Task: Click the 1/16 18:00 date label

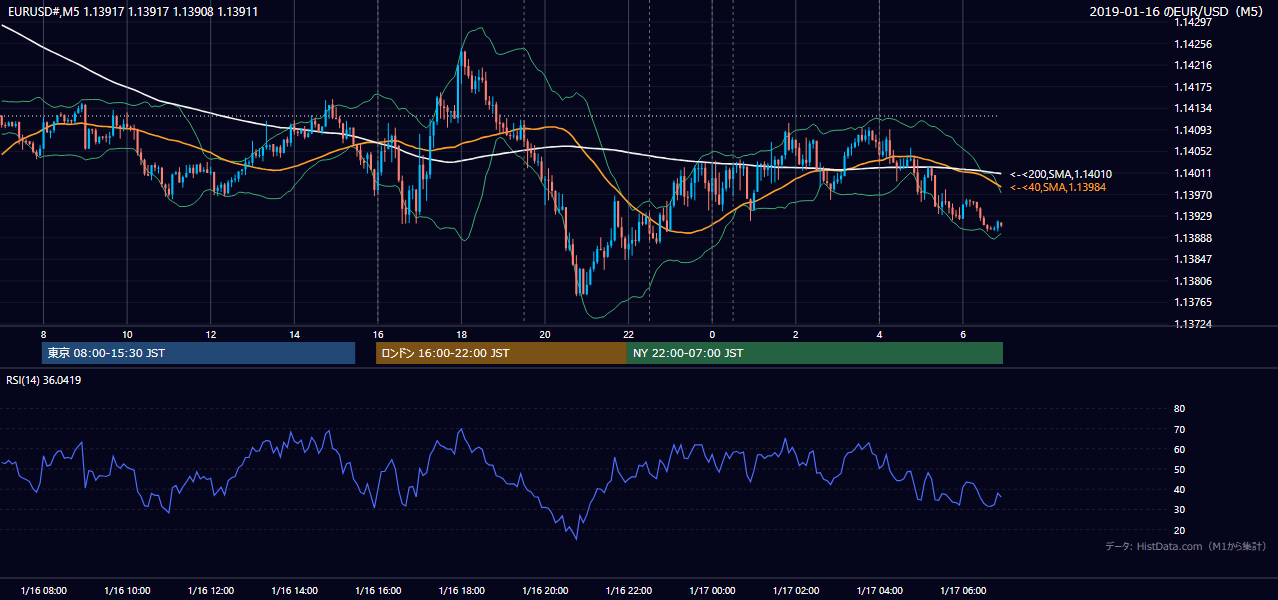Action: (x=461, y=590)
